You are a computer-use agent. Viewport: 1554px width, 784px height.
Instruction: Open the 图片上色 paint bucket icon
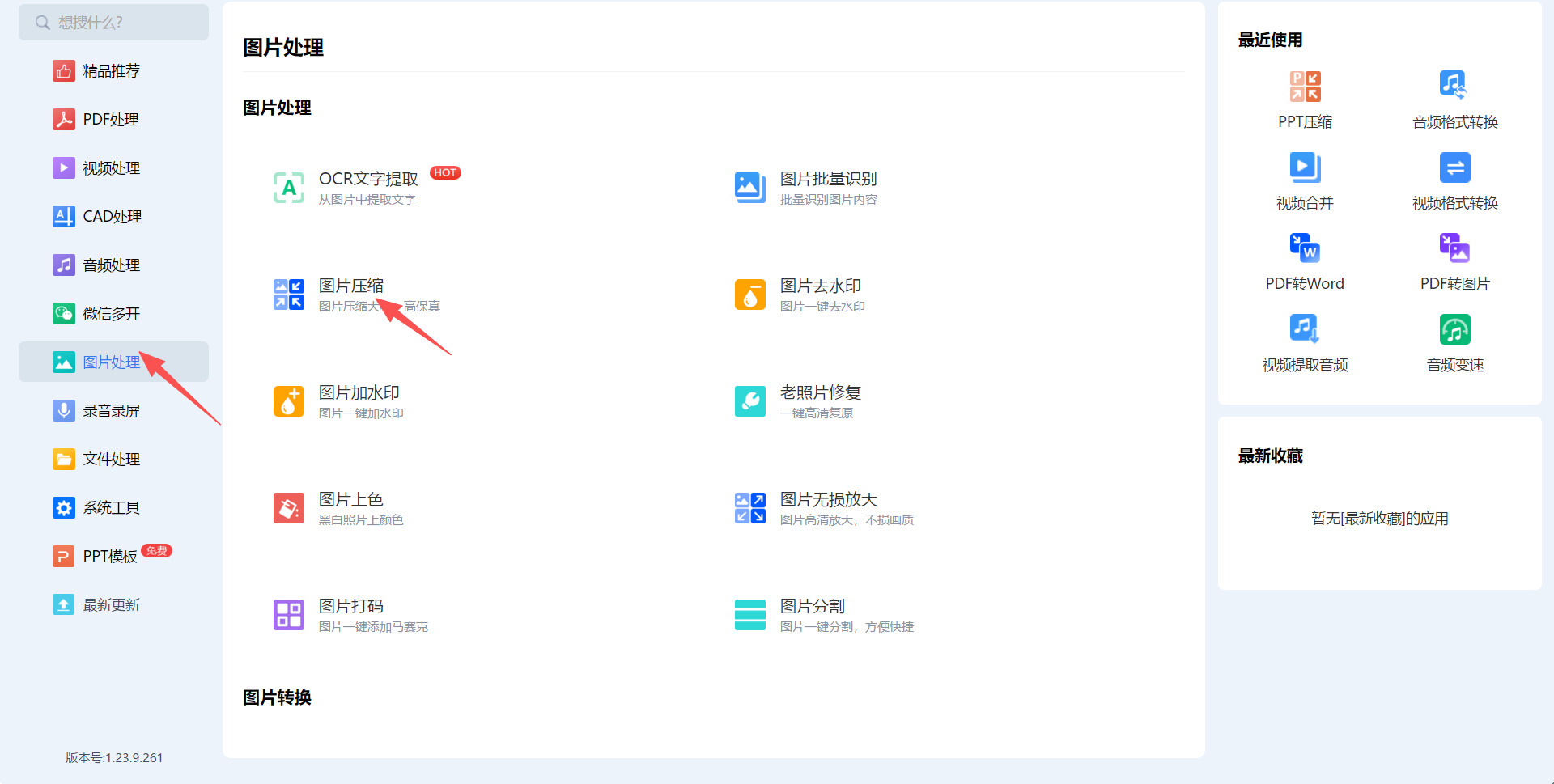coord(289,508)
